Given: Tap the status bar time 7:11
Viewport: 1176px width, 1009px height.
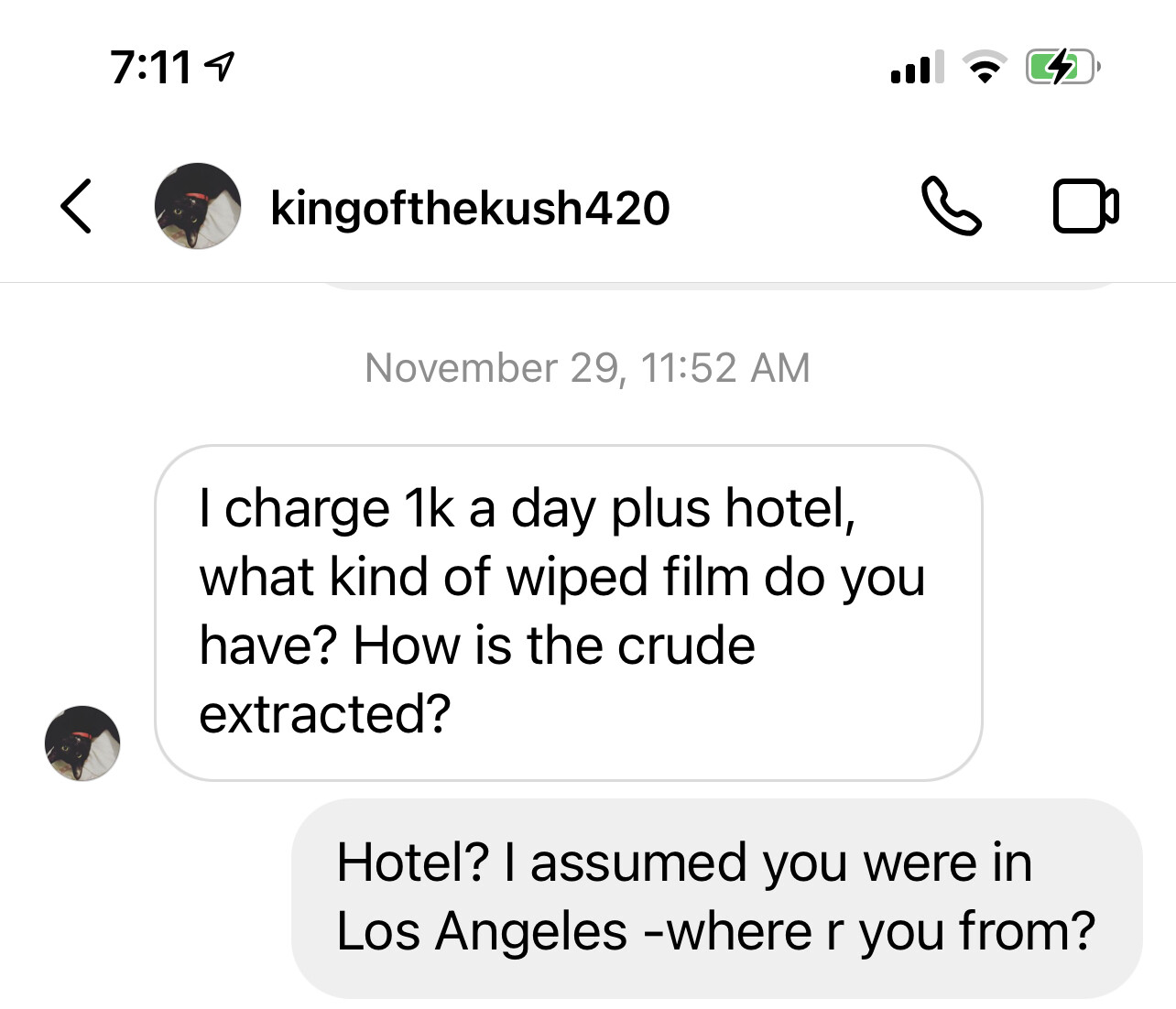Looking at the screenshot, I should tap(150, 68).
